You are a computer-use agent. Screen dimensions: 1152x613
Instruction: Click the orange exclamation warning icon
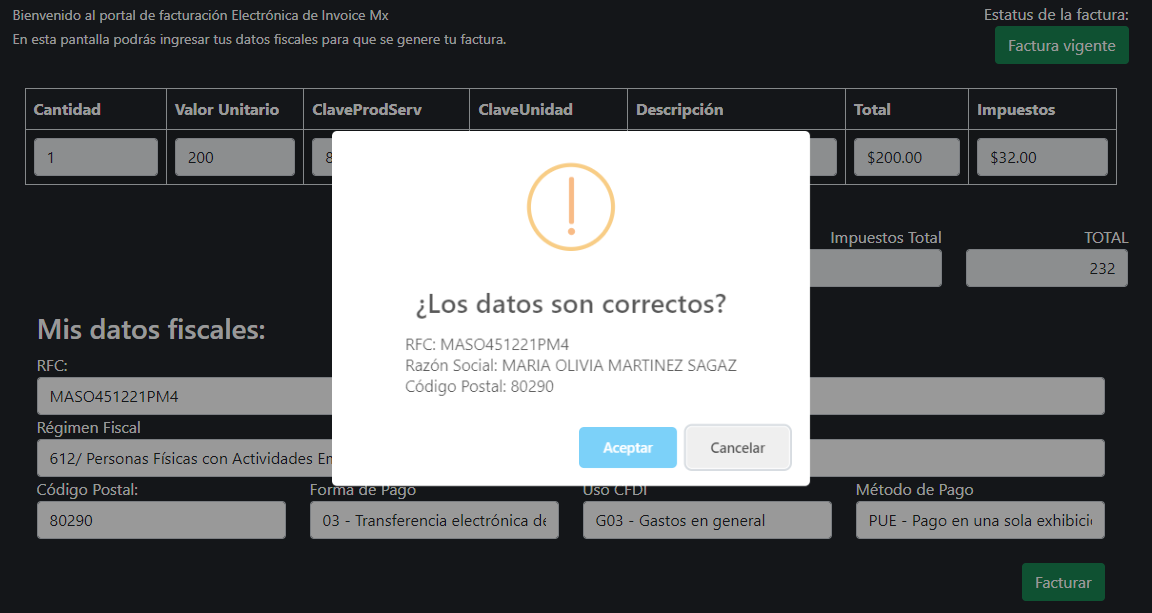tap(570, 207)
